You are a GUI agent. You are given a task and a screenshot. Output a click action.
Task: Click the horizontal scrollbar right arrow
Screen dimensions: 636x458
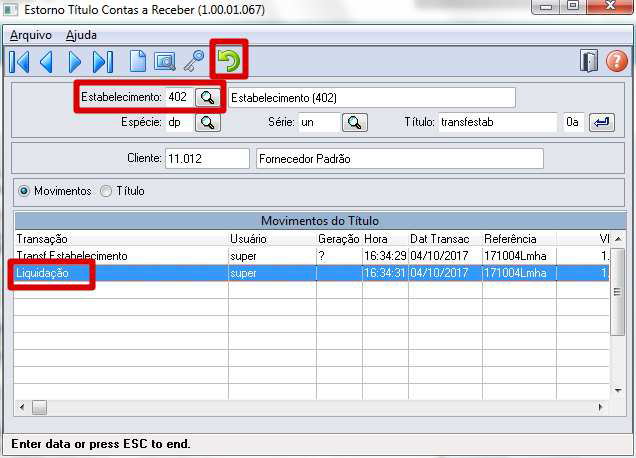pyautogui.click(x=601, y=407)
